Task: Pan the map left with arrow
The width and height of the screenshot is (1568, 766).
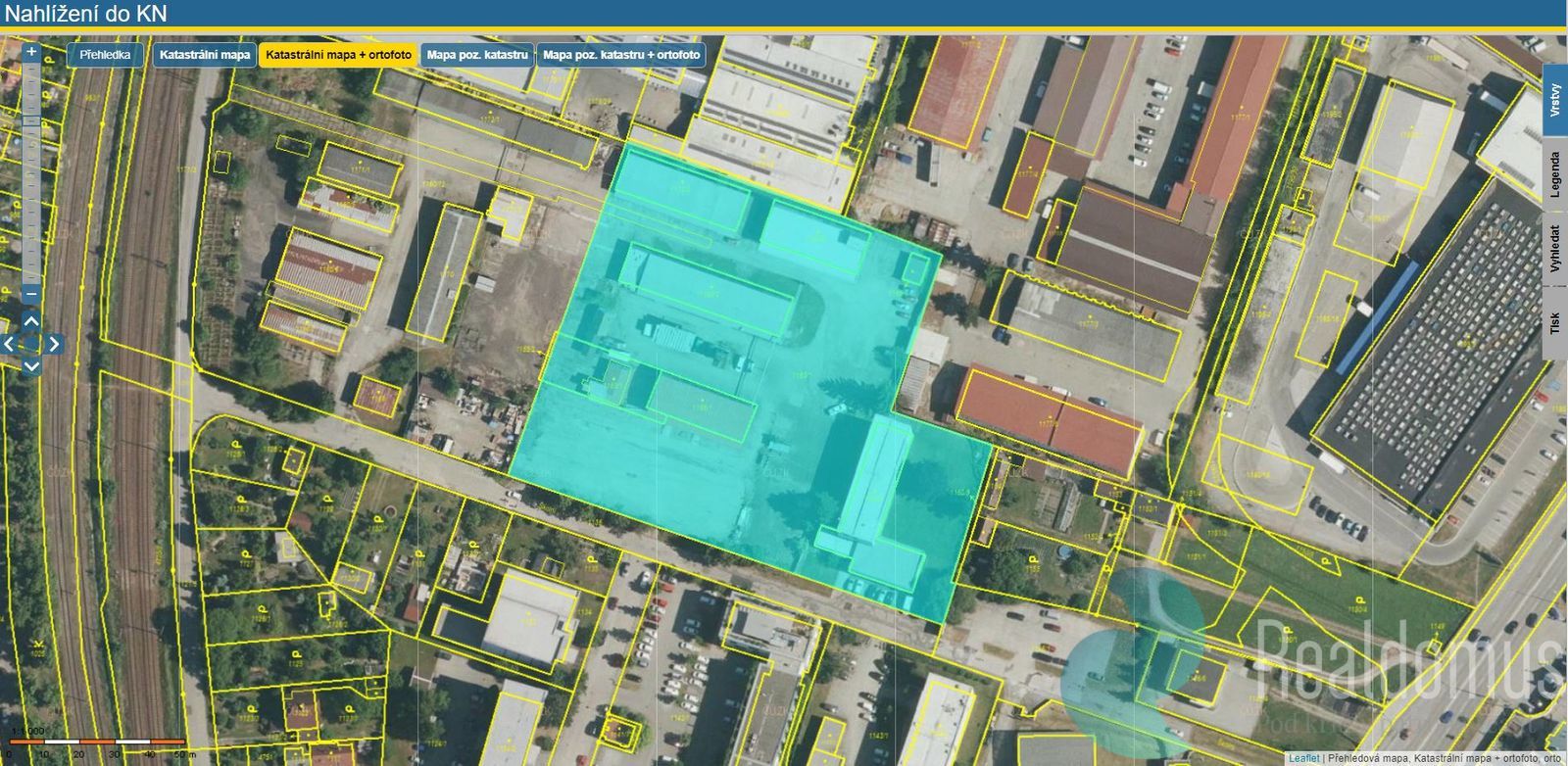Action: pyautogui.click(x=9, y=344)
